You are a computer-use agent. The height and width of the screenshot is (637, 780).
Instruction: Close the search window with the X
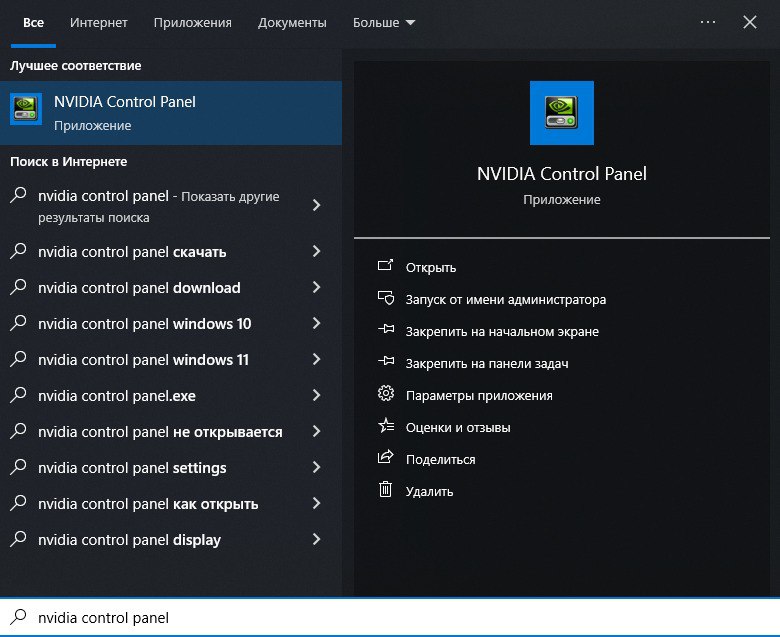pos(750,22)
